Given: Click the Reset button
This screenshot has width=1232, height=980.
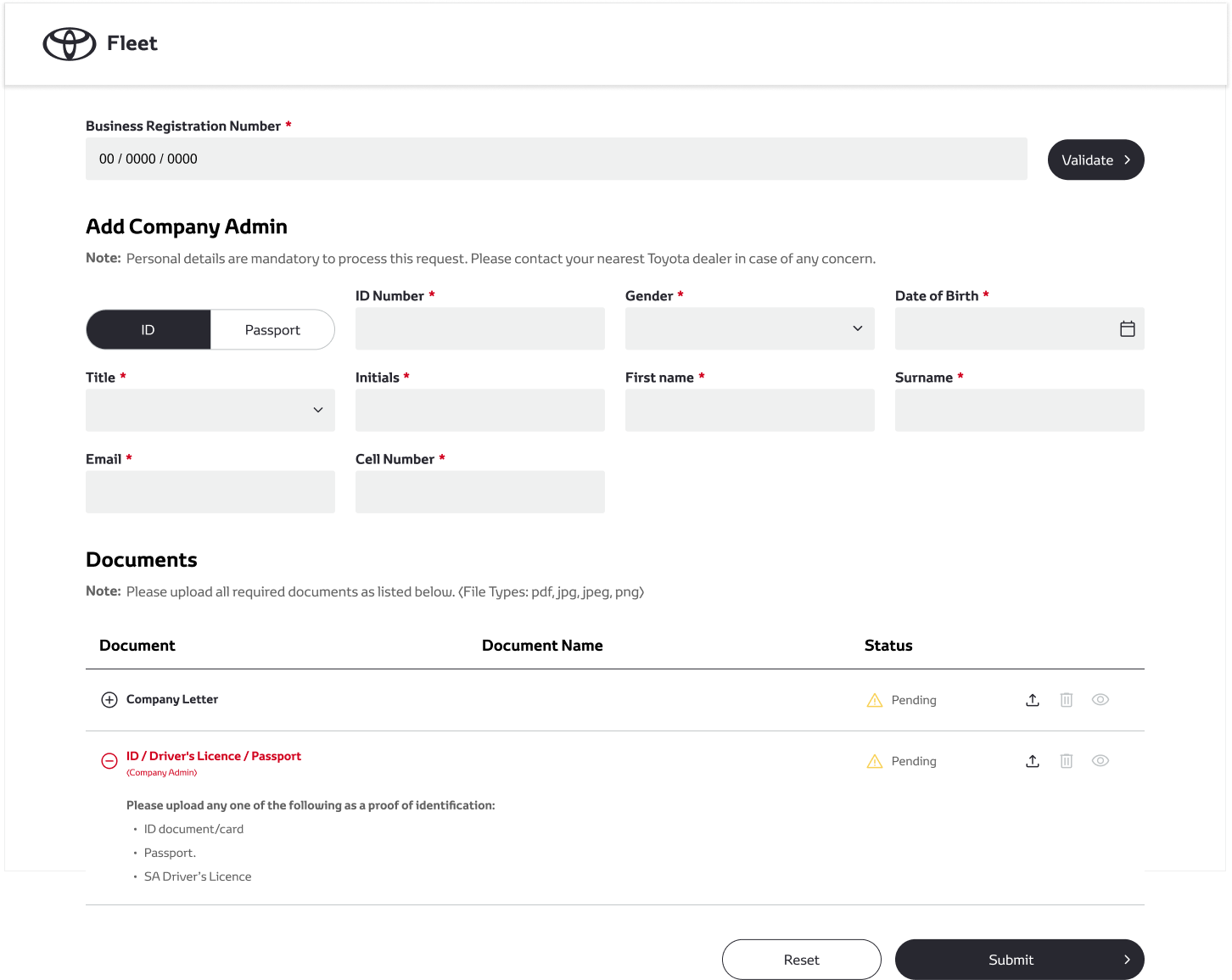Looking at the screenshot, I should tap(801, 960).
